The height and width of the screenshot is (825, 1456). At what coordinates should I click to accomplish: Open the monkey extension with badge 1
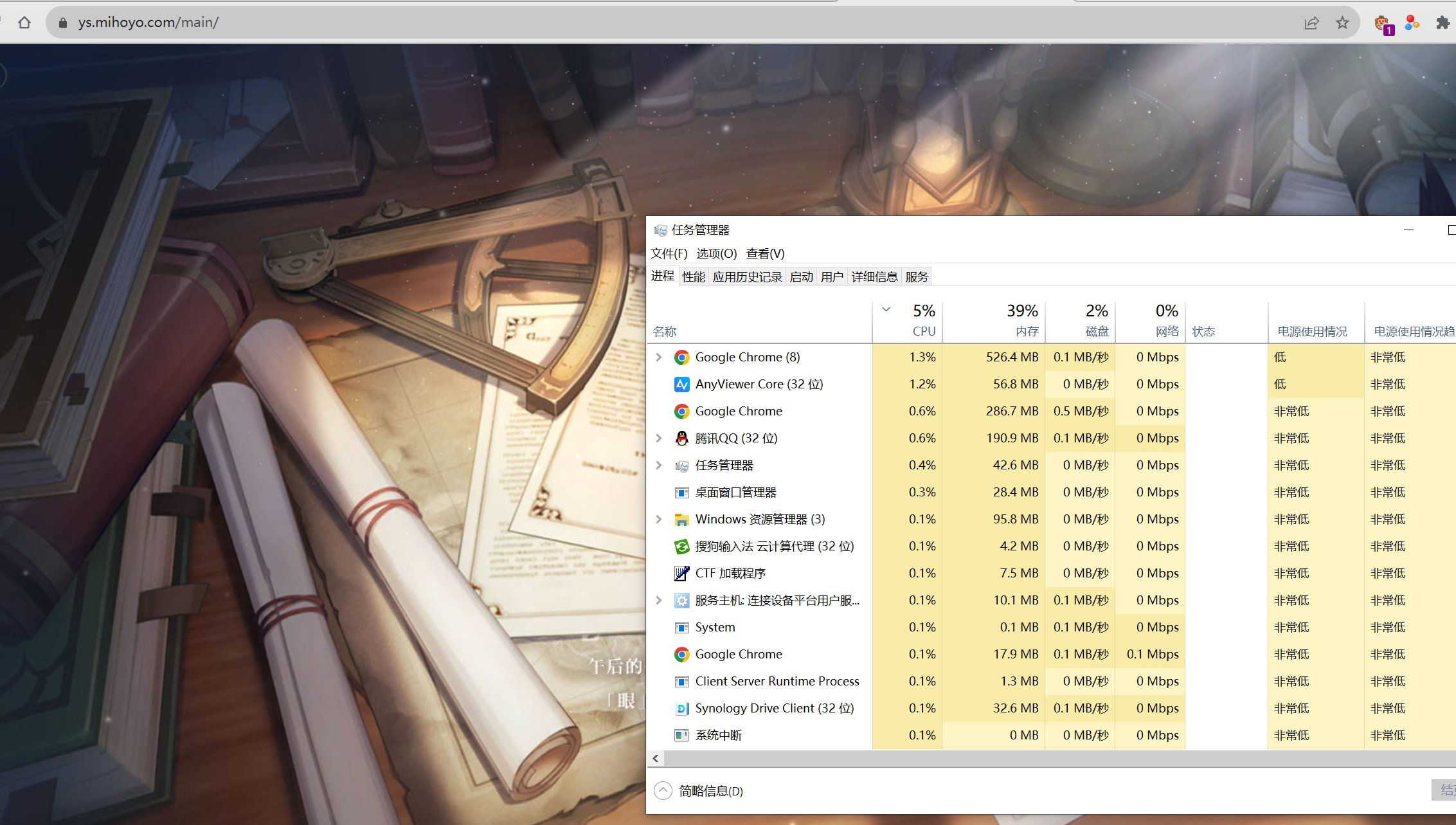1383,24
